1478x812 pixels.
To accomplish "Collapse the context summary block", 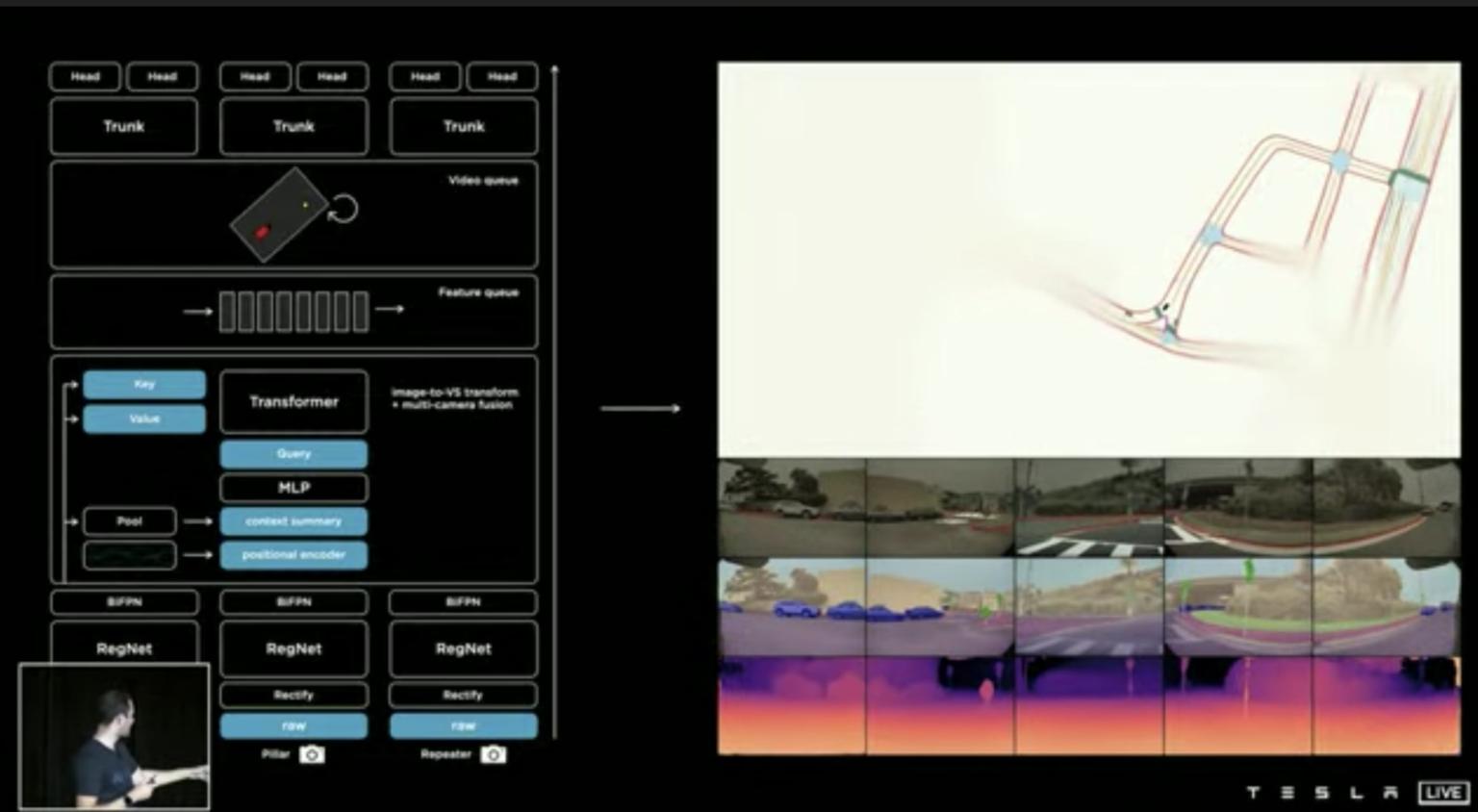I will (293, 520).
